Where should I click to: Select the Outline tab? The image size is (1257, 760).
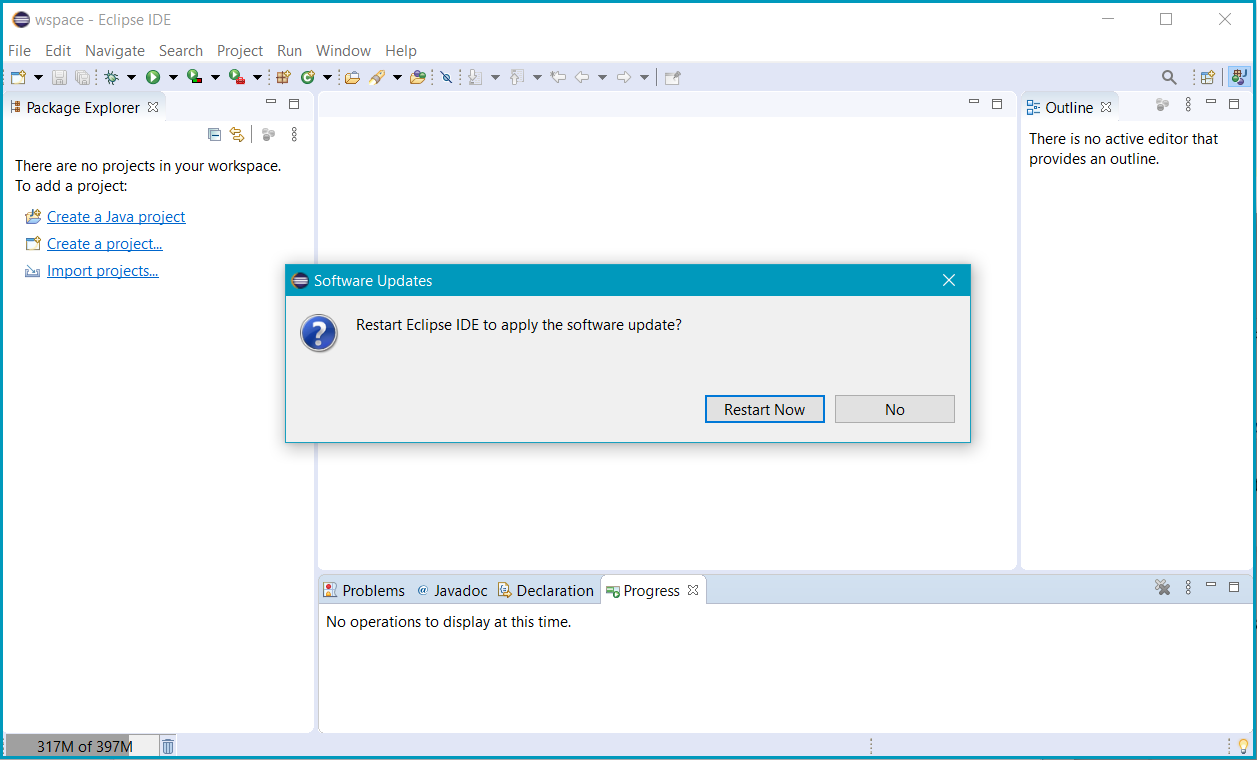(x=1069, y=107)
